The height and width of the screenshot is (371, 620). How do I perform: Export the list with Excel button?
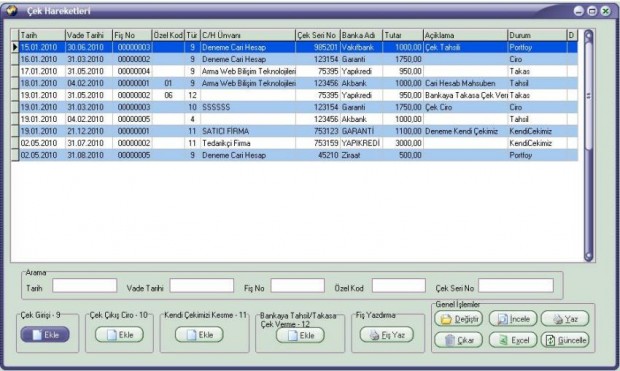point(513,340)
